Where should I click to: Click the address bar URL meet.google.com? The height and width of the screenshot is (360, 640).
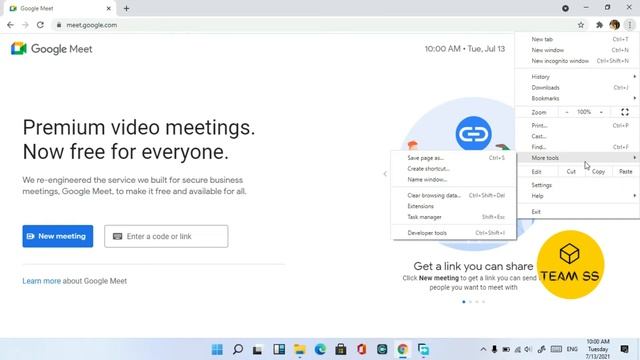click(91, 25)
